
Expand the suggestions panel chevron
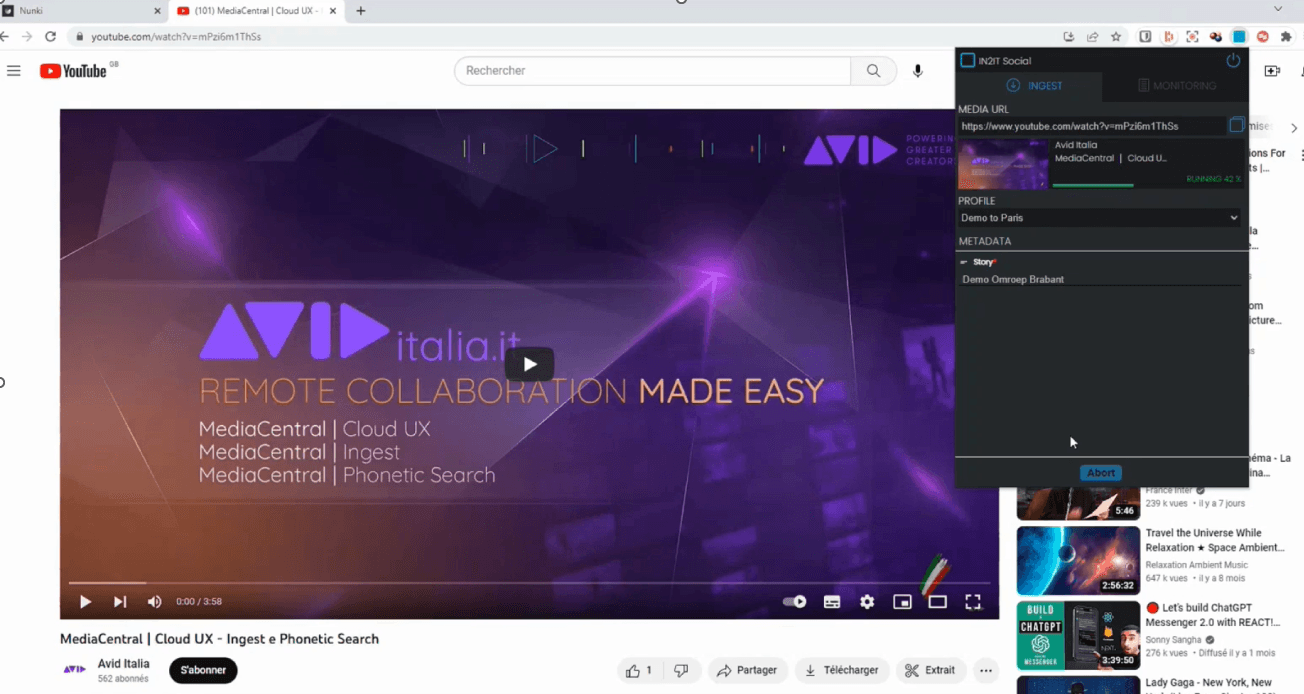tap(1294, 128)
